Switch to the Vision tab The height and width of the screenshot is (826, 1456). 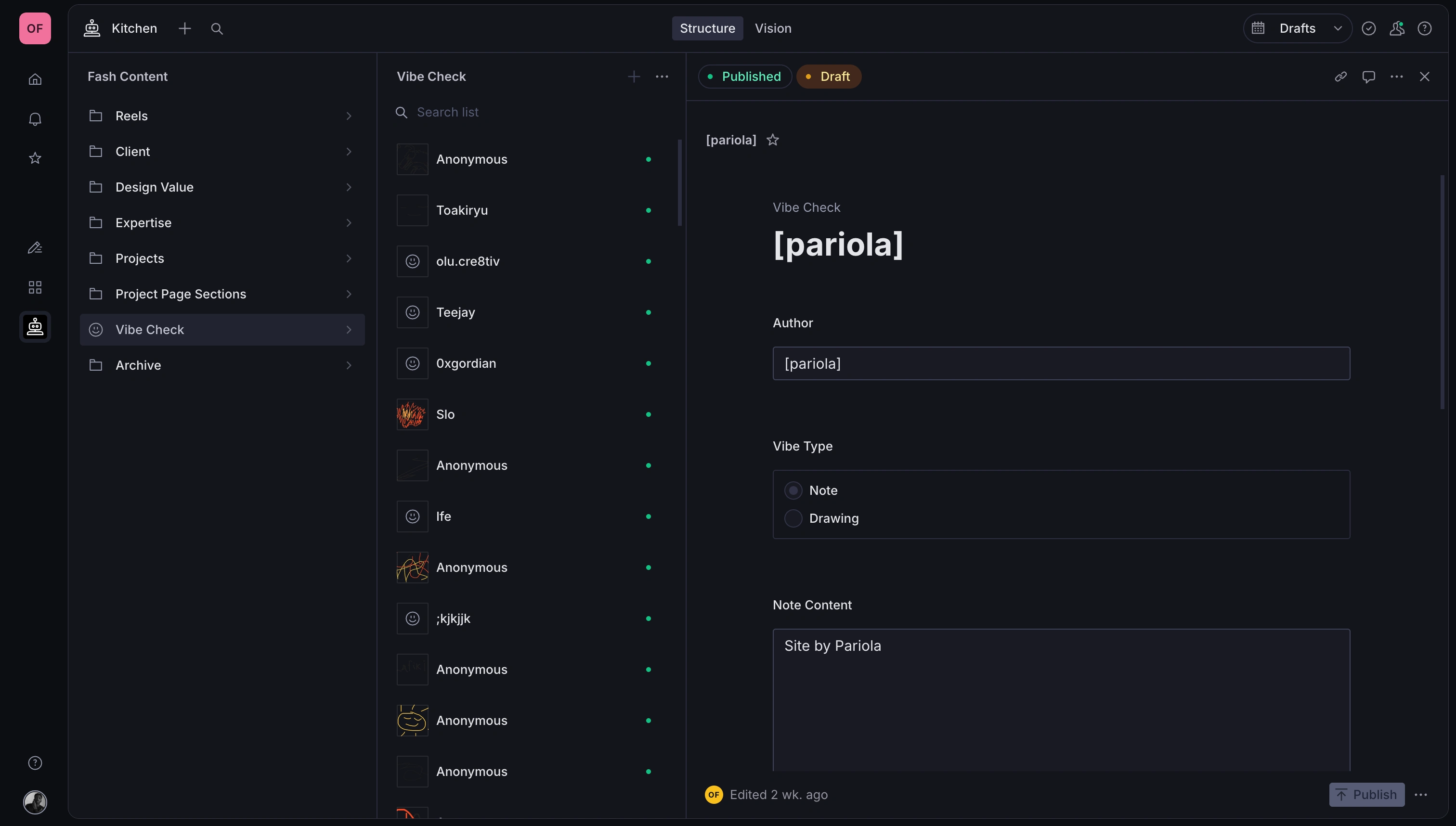tap(773, 28)
